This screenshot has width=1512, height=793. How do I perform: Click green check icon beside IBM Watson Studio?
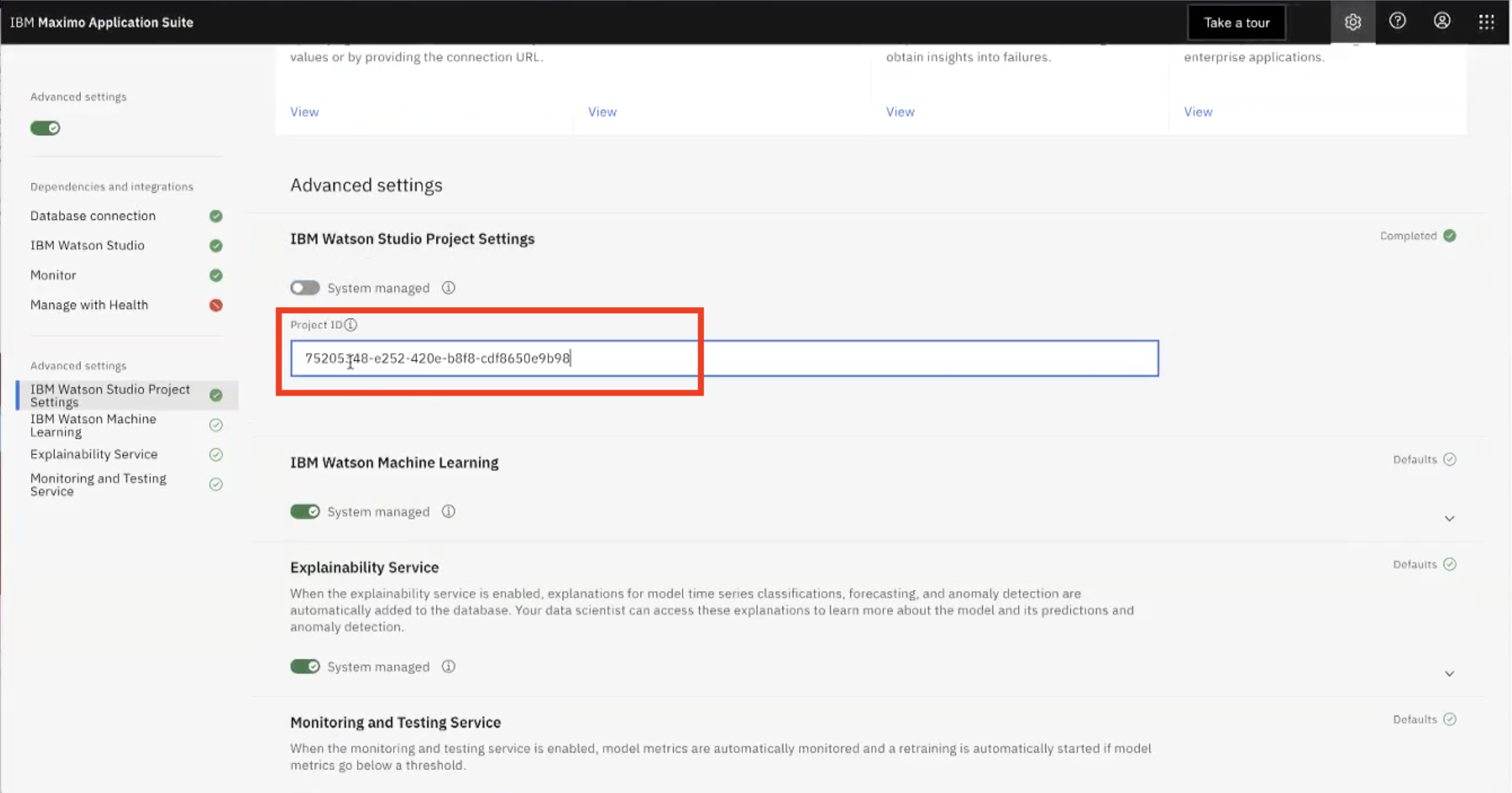(x=216, y=246)
